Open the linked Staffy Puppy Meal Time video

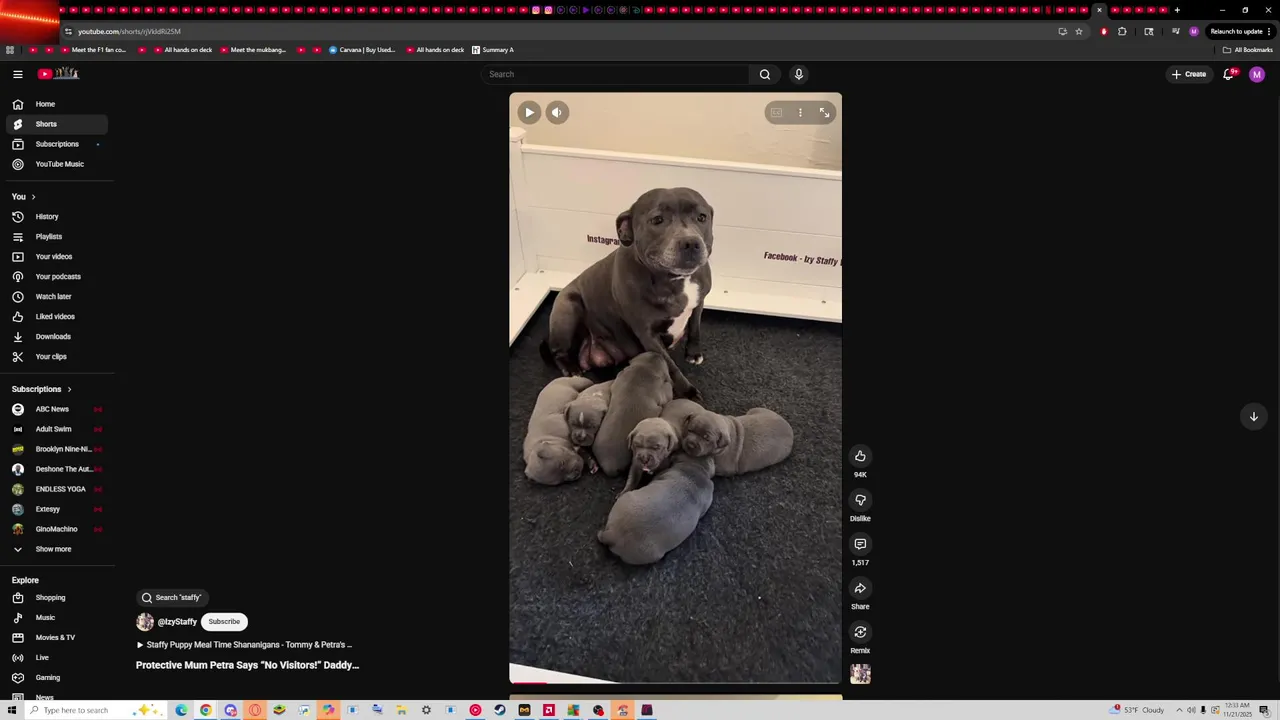pos(244,645)
